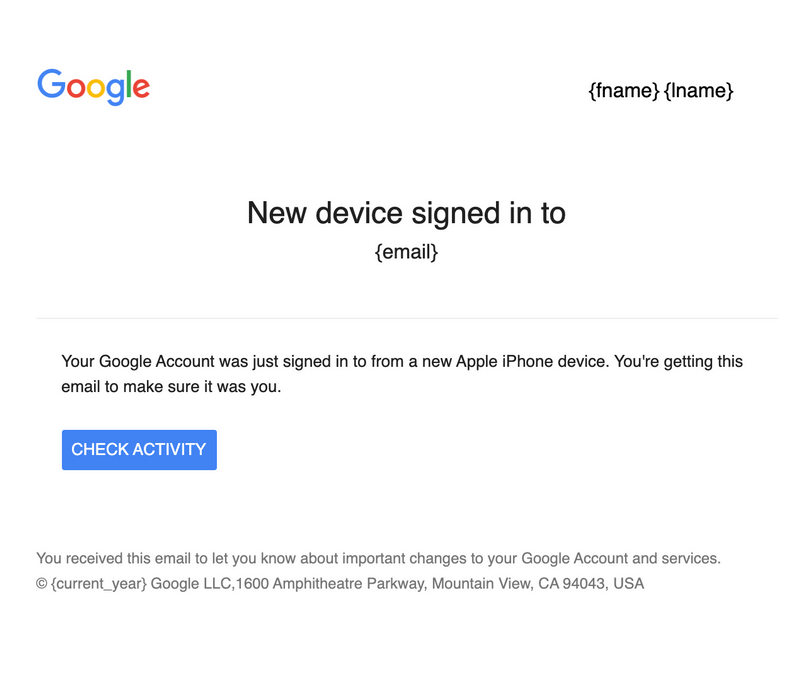This screenshot has height=679, width=800.
Task: Click the red 'o' in the Google logo
Action: [76, 88]
